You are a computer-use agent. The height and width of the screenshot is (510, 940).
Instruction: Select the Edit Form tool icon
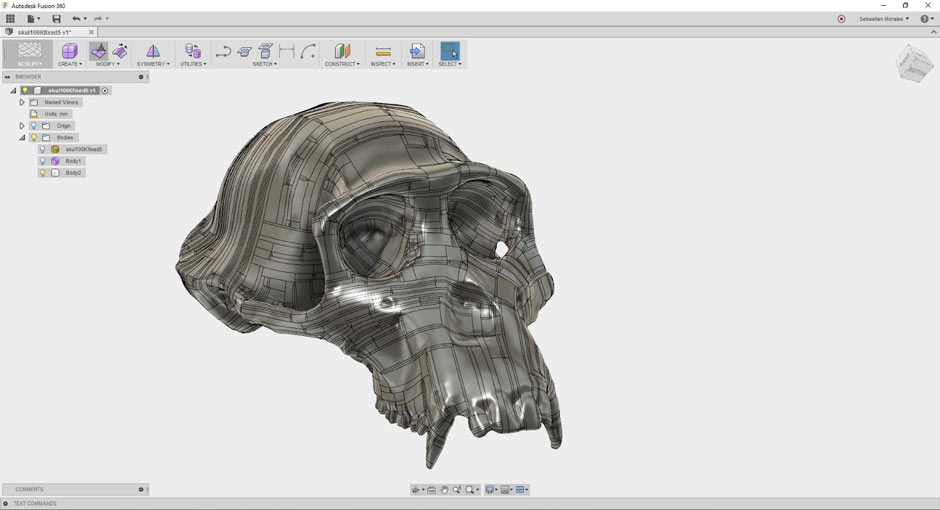(98, 51)
